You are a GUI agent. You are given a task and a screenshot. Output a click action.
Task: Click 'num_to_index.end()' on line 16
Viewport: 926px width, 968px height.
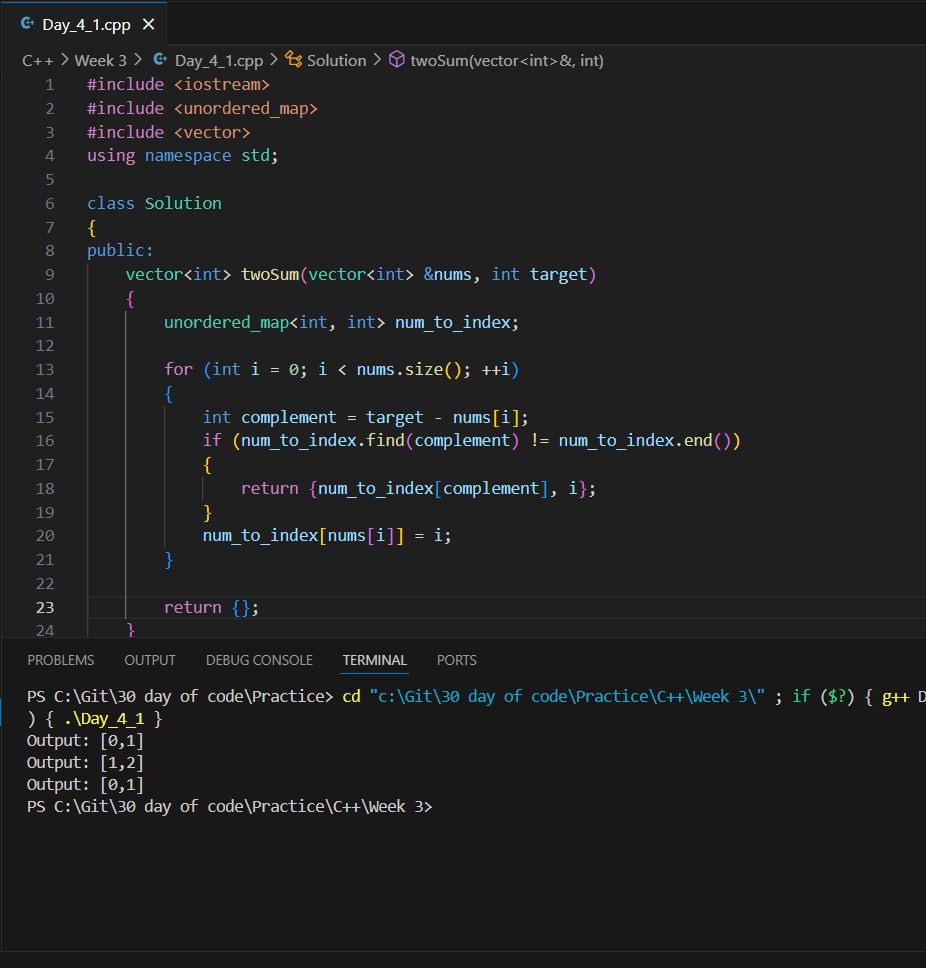coord(644,441)
